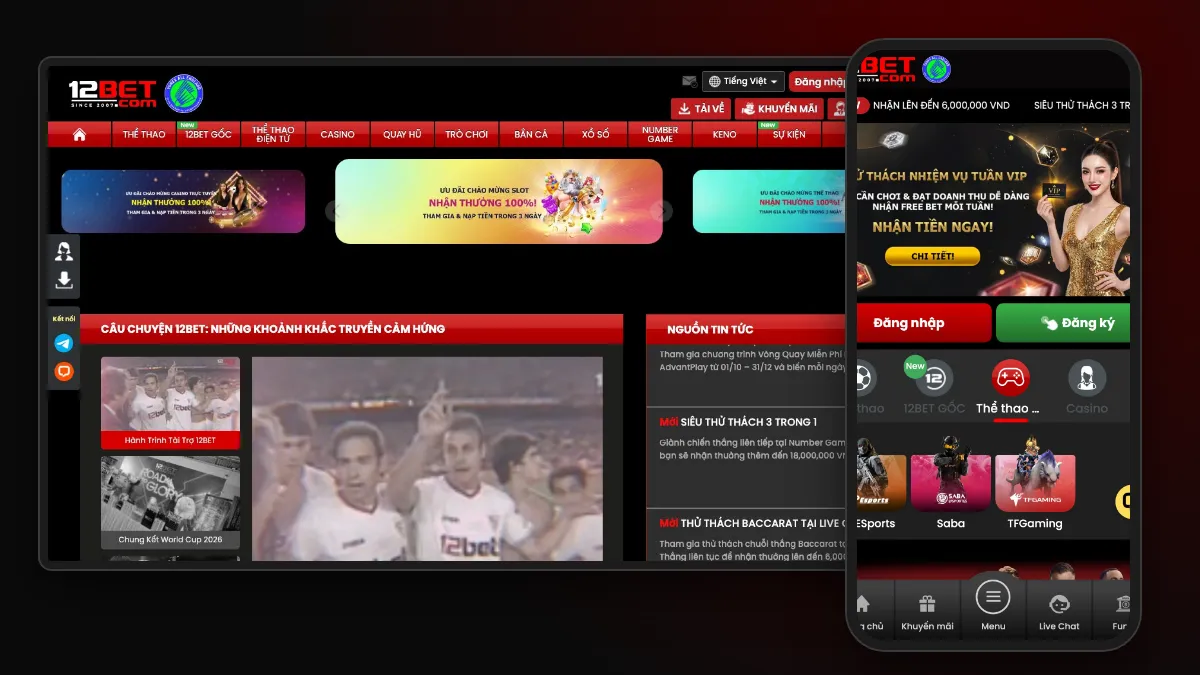Open the 12BET GỐC tab in the nav bar

[208, 134]
